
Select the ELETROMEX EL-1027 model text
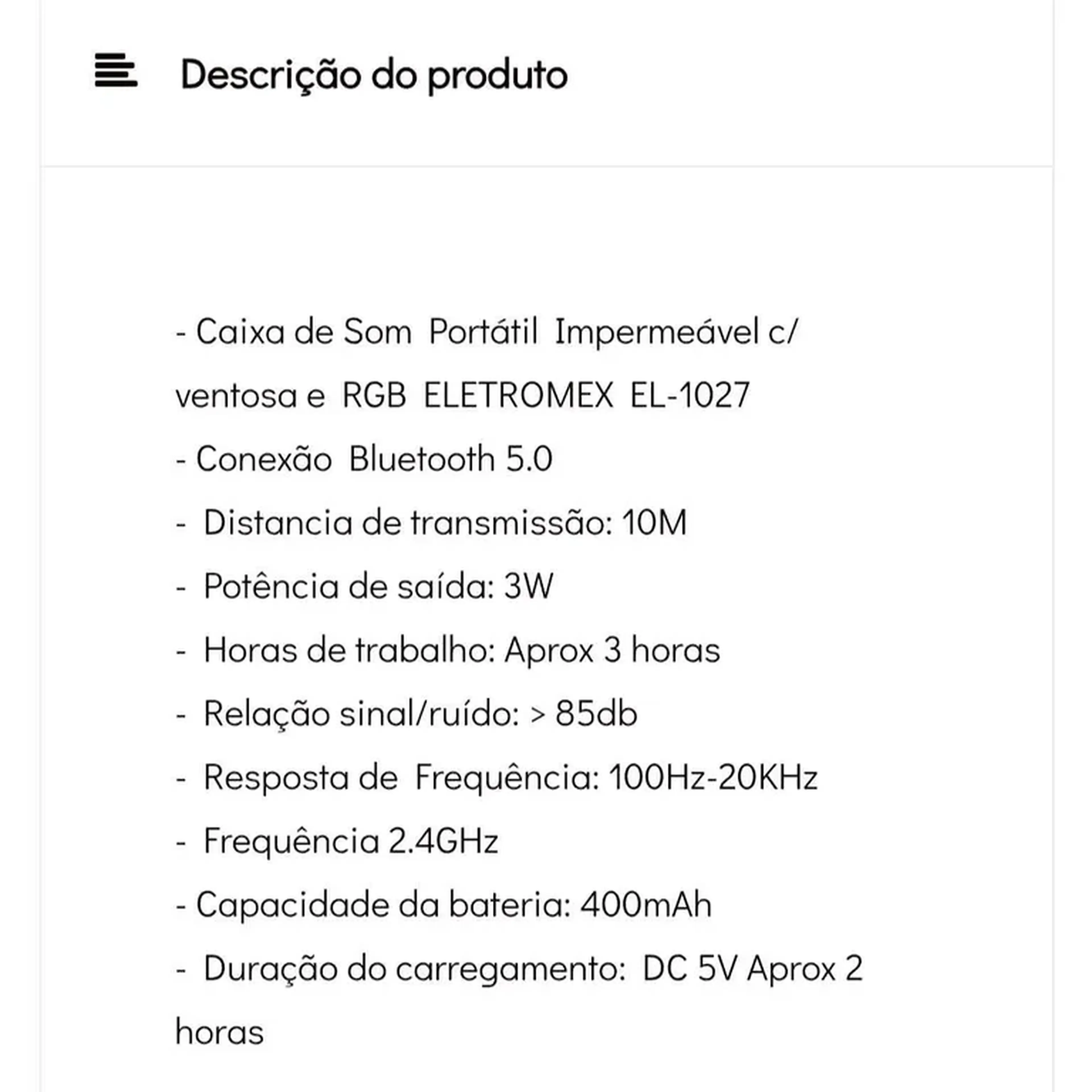click(586, 395)
